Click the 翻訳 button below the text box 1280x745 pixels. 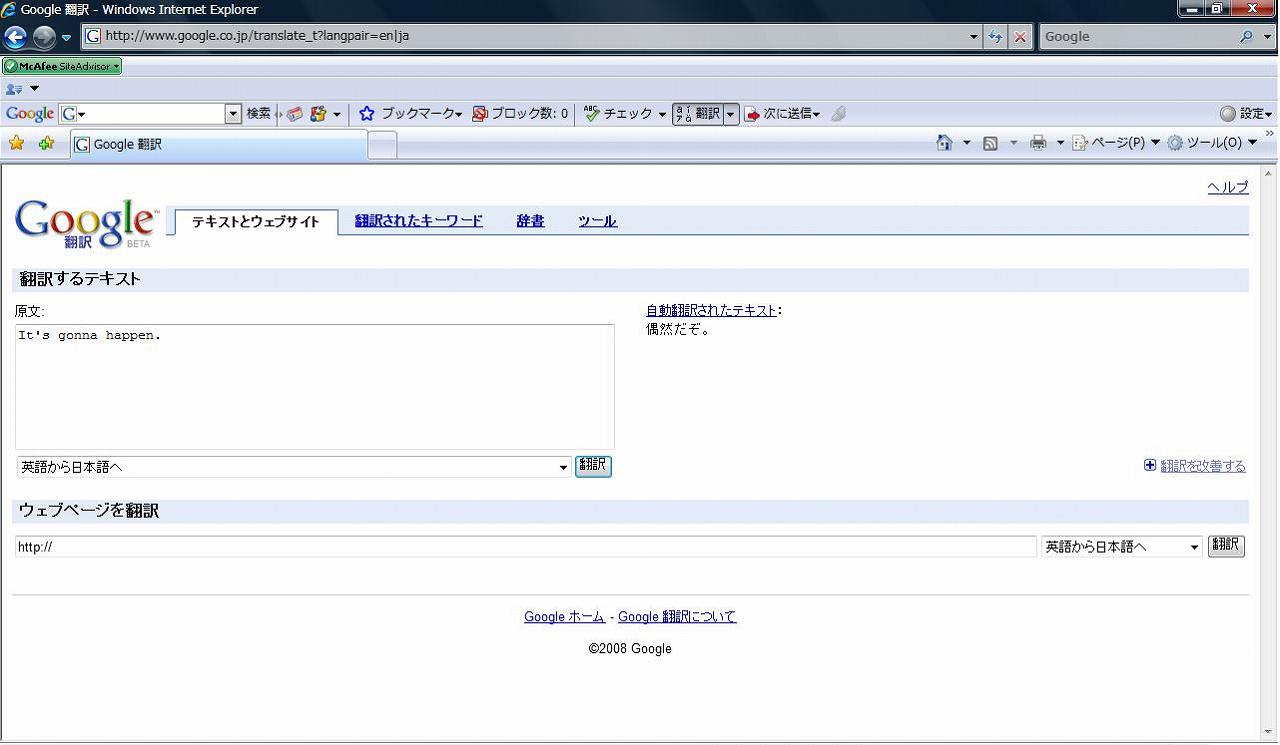[593, 466]
